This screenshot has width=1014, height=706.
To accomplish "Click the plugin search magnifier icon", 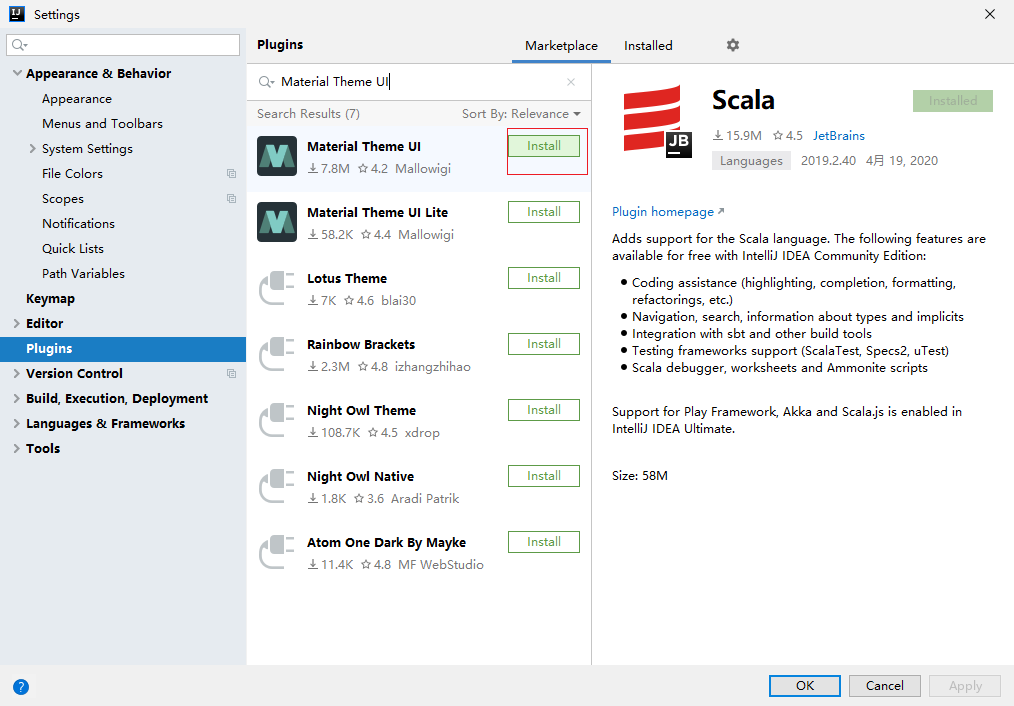I will 266,82.
